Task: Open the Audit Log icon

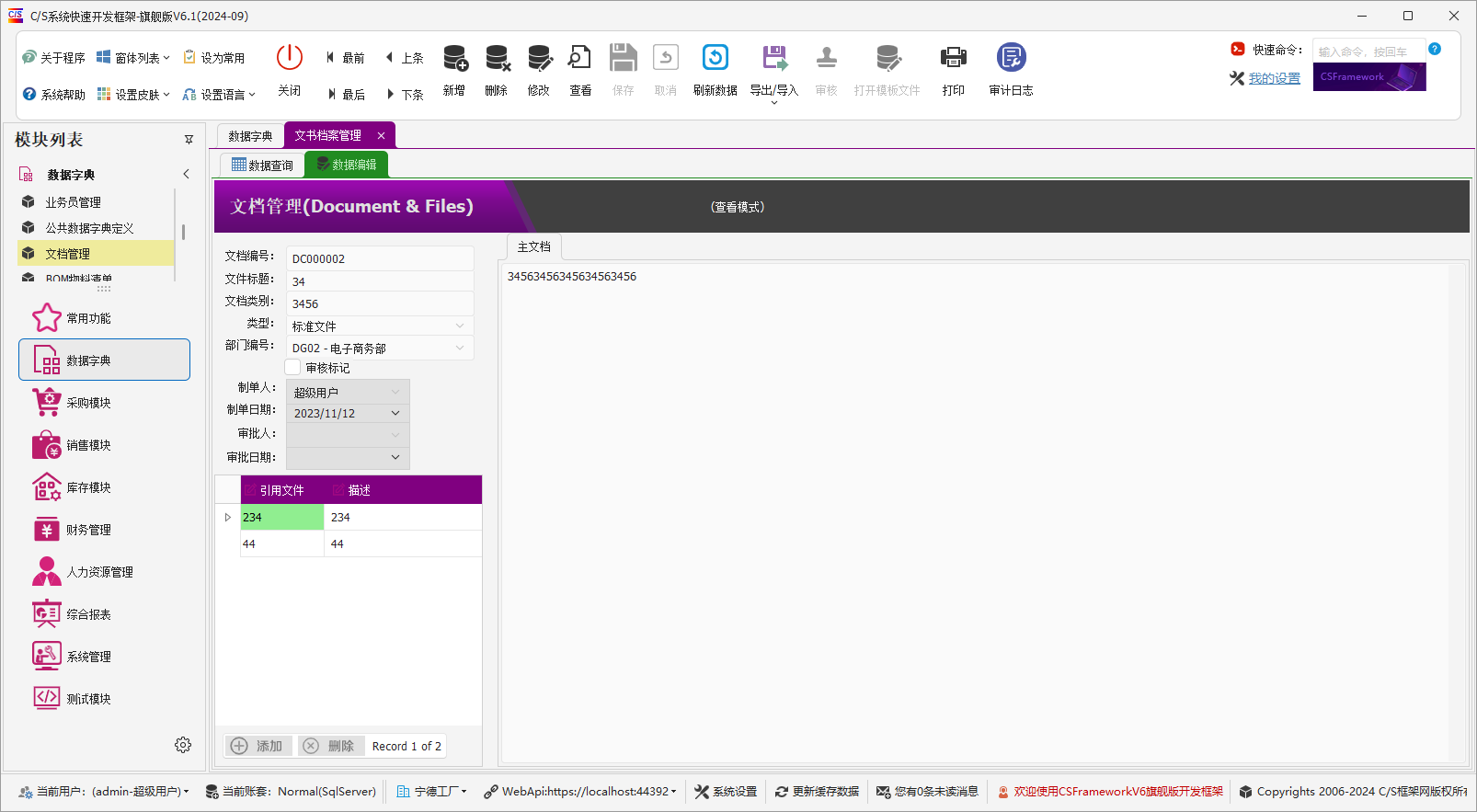Action: click(x=1011, y=58)
